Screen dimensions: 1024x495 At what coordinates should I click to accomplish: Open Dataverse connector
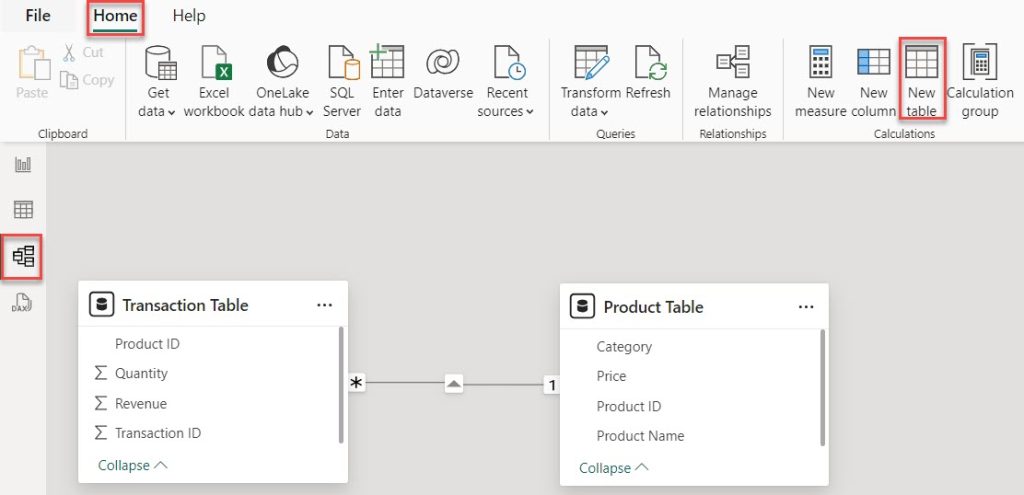point(443,72)
